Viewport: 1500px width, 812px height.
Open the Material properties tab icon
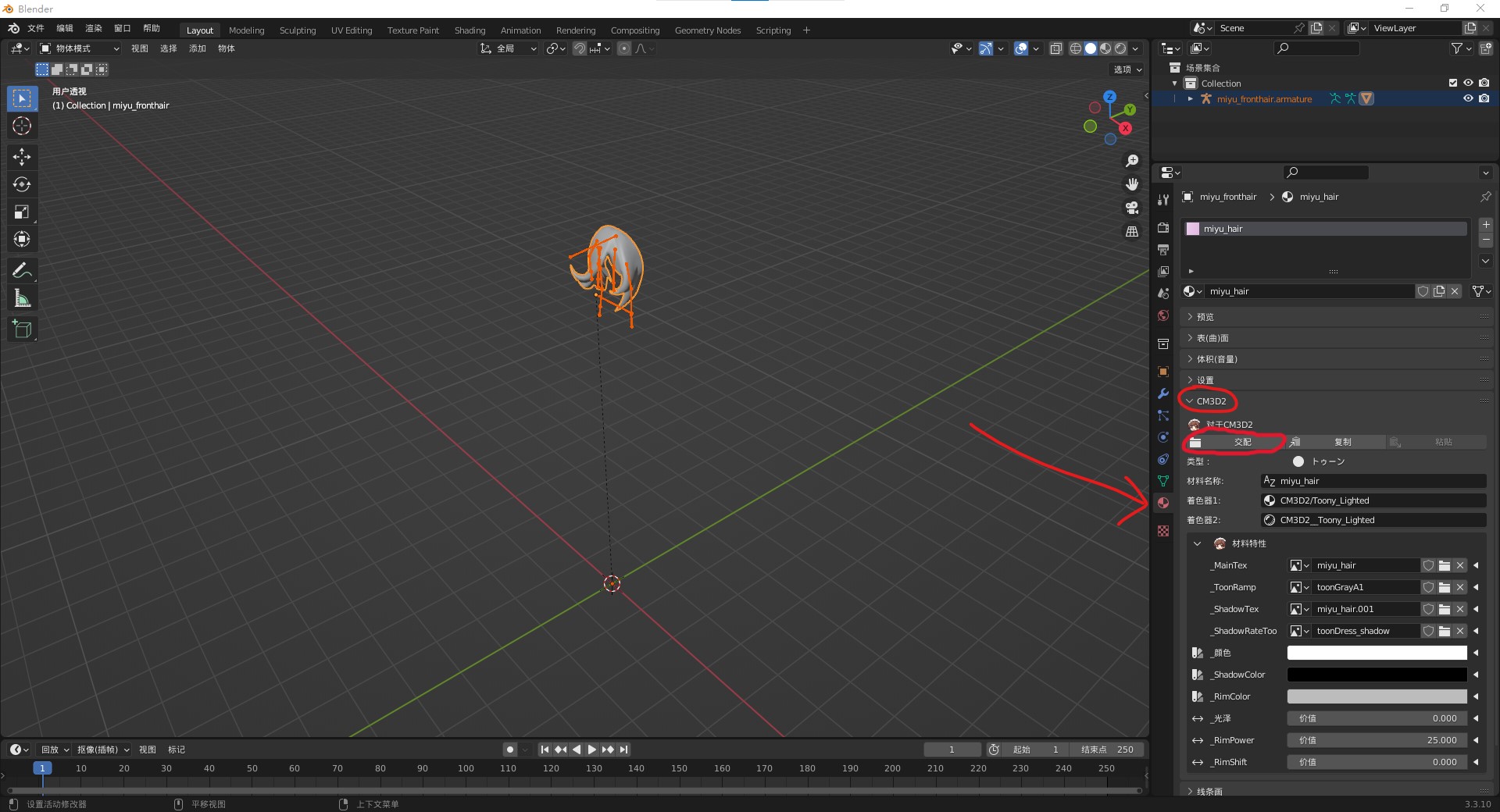click(1163, 503)
